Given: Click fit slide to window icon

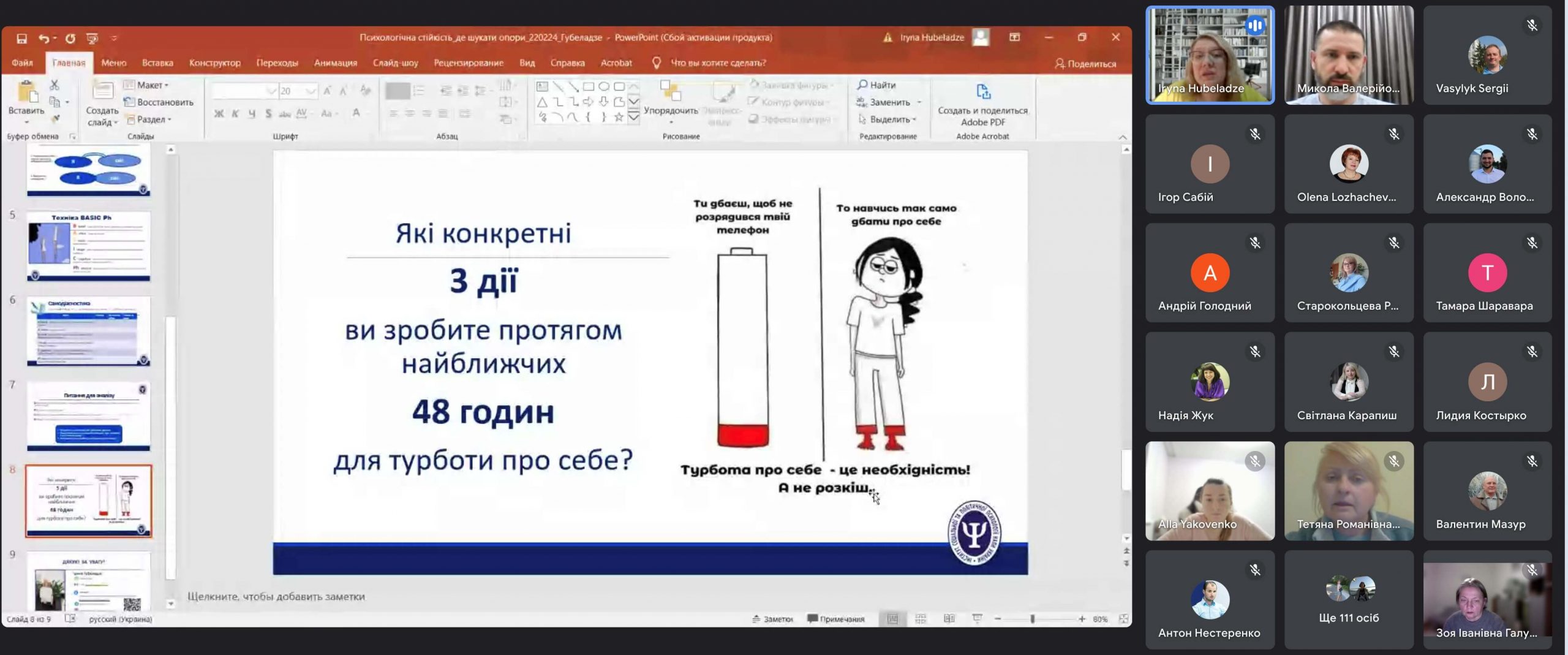Looking at the screenshot, I should pos(1123,619).
